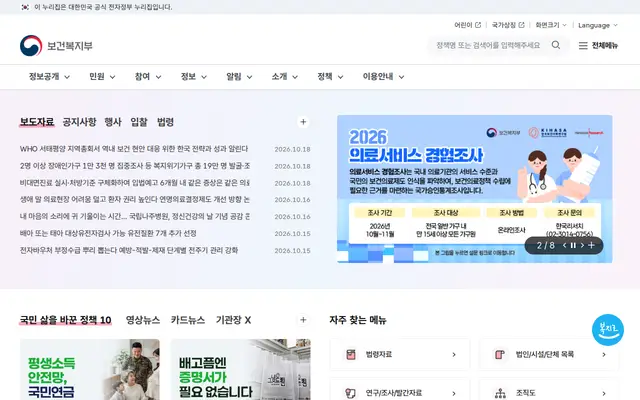Open the 연명의료결정제도 개선 press release
The width and height of the screenshot is (640, 400).
coord(135,200)
